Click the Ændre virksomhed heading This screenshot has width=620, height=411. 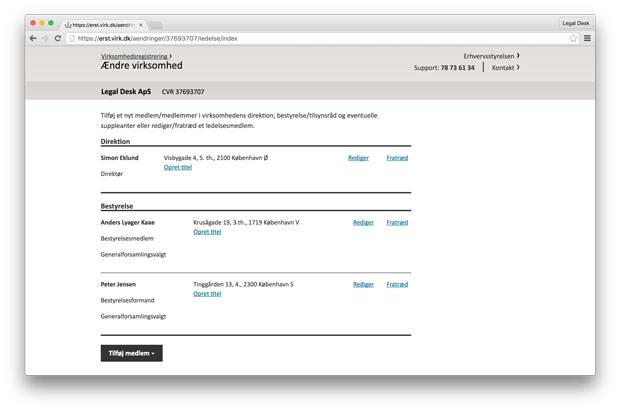142,66
